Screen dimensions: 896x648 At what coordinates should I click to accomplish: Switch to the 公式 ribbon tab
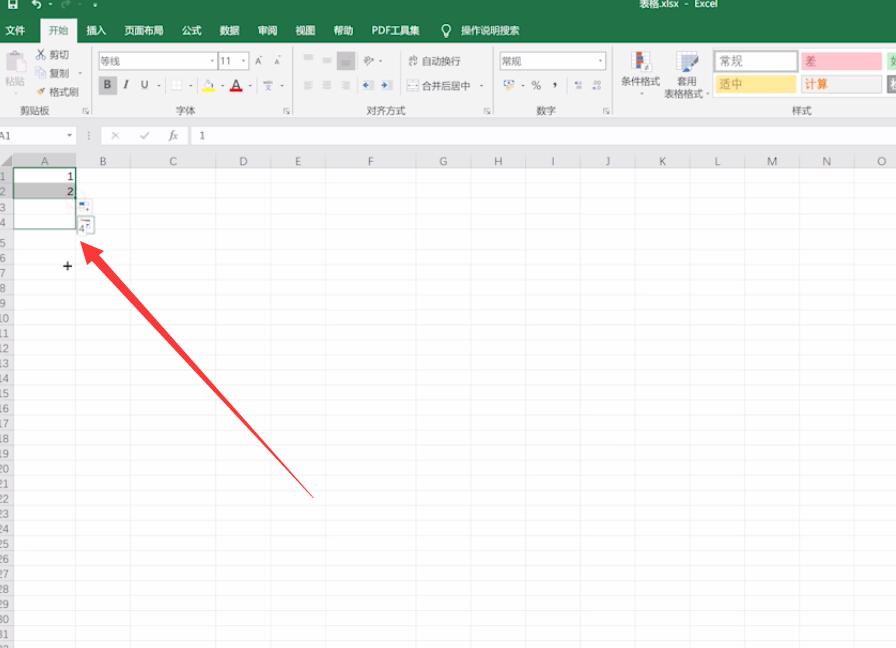[191, 30]
